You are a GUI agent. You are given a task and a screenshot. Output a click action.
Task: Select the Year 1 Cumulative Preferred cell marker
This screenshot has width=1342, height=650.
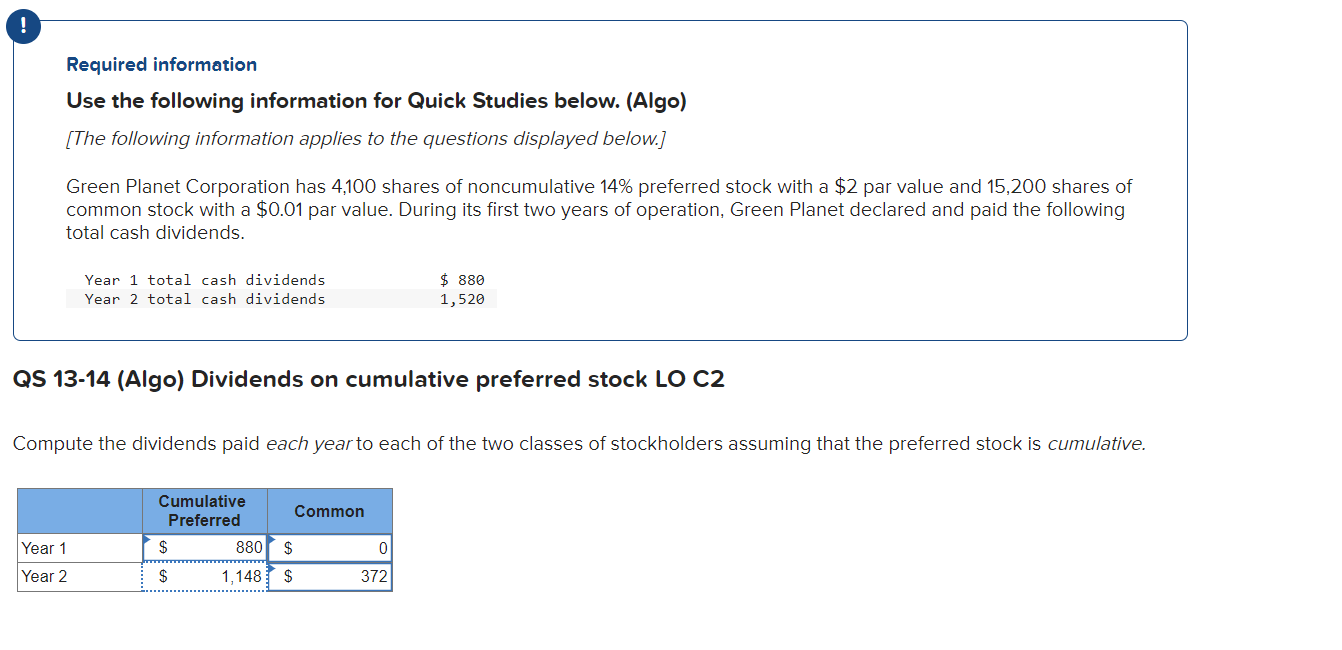pyautogui.click(x=148, y=540)
